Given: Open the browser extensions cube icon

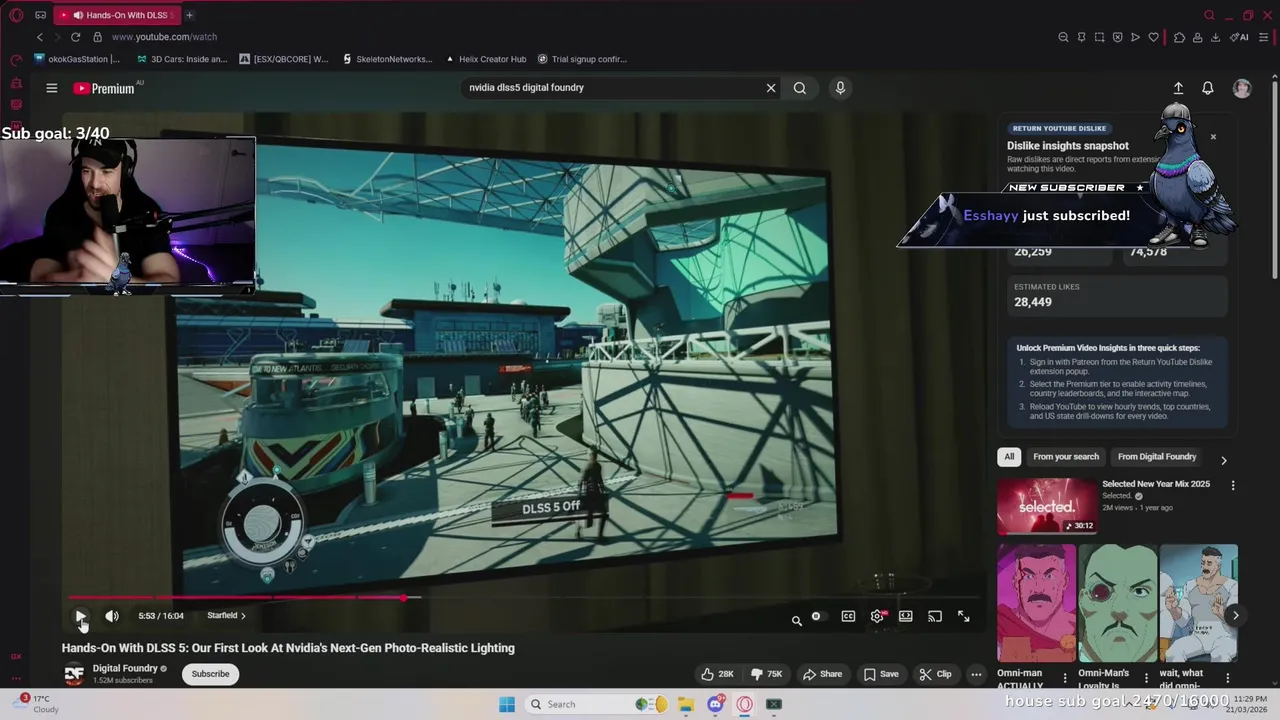Looking at the screenshot, I should 1179,37.
